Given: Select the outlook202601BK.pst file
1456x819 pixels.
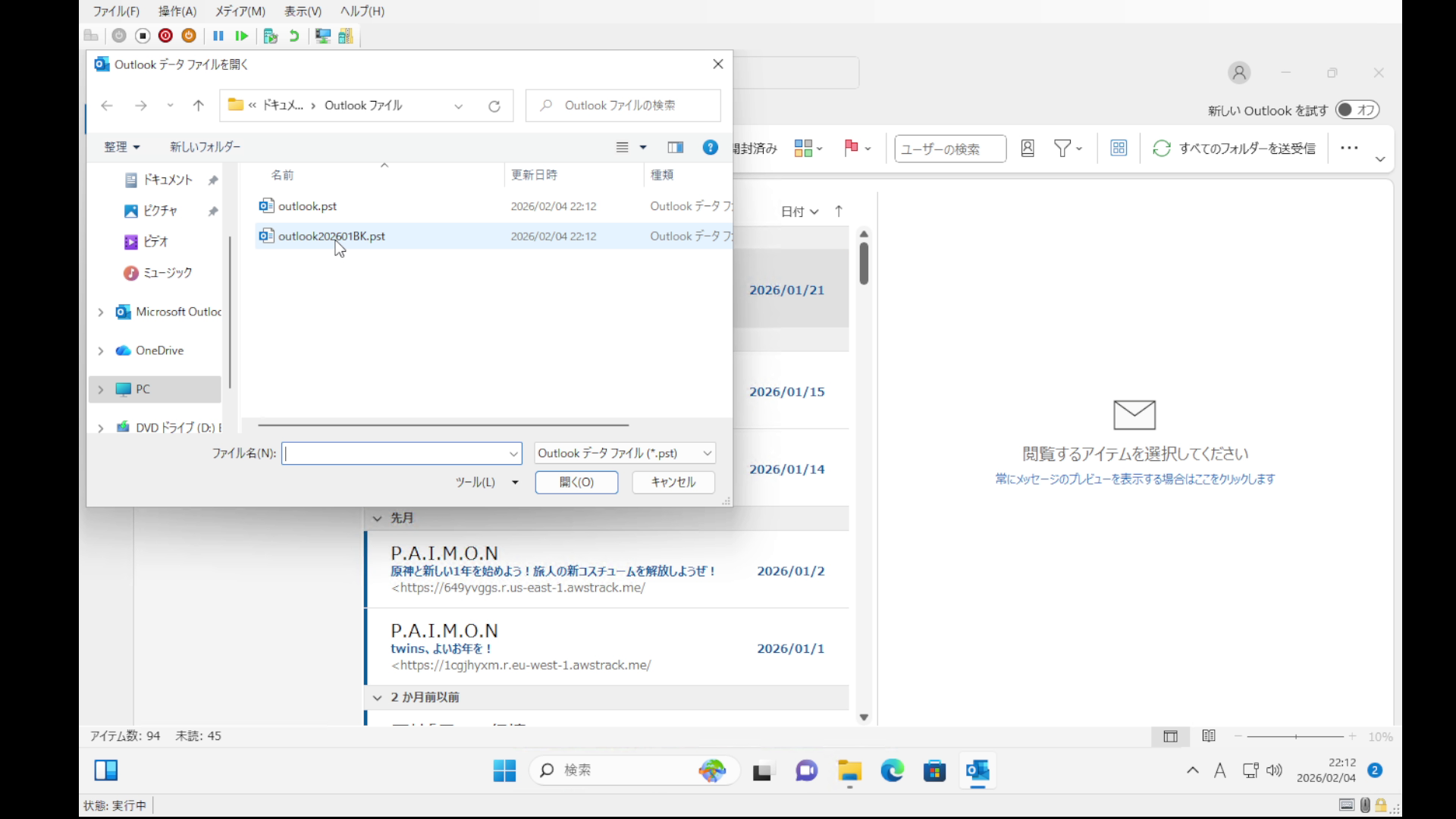Looking at the screenshot, I should click(331, 237).
